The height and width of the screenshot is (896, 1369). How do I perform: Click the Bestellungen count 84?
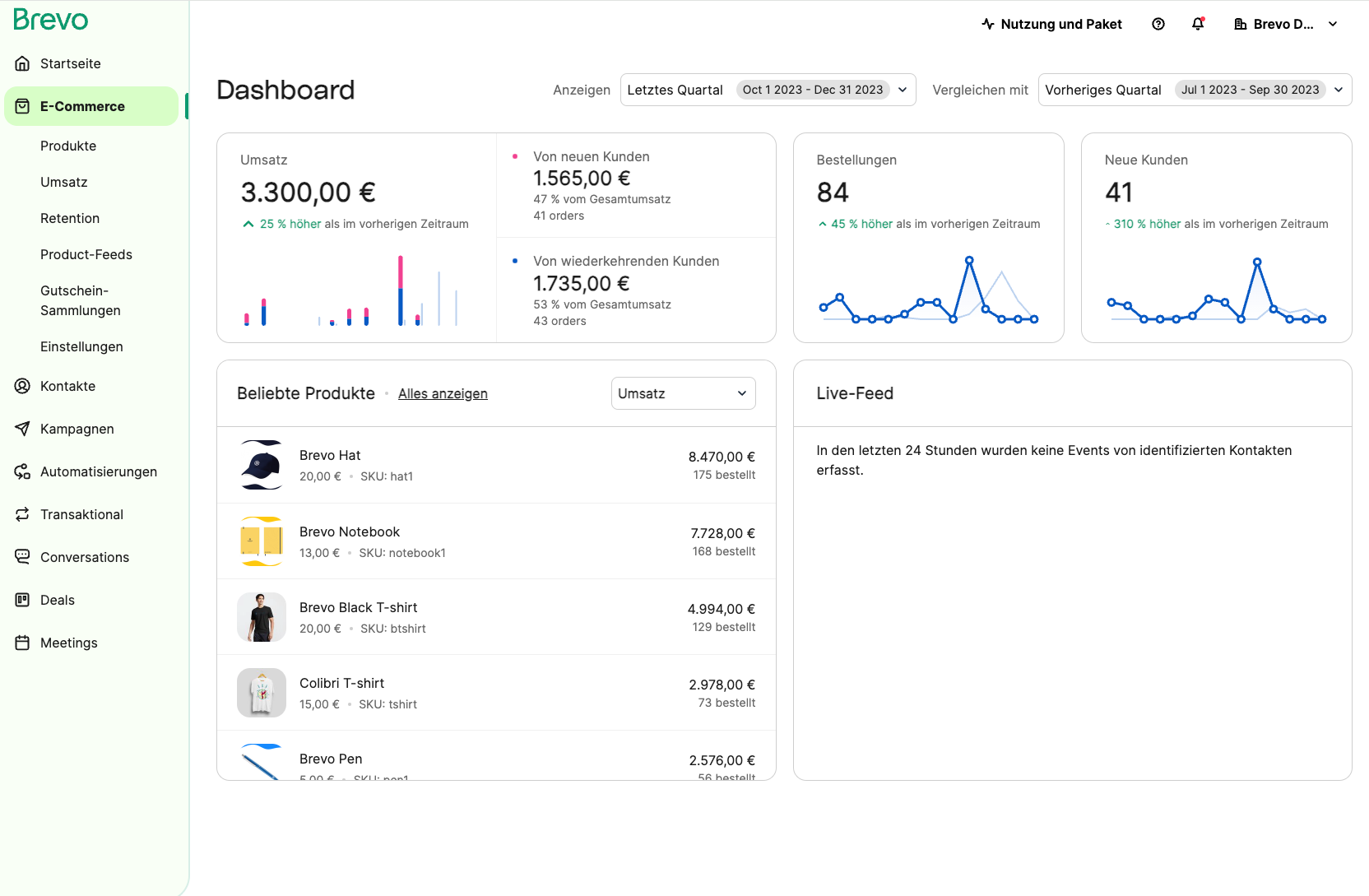point(833,193)
